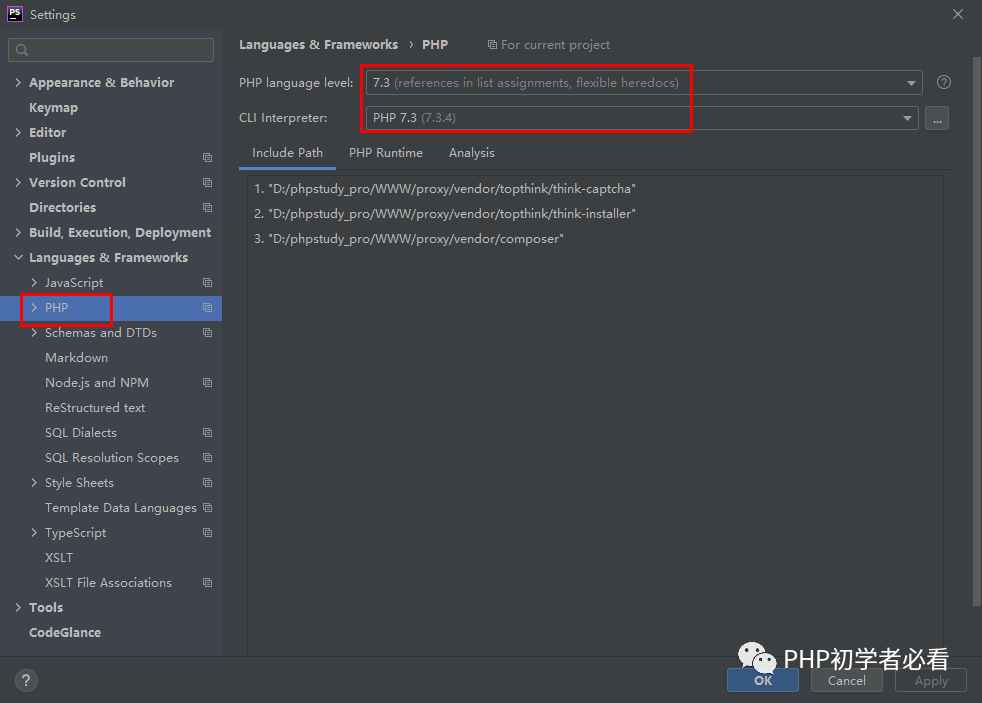Collapse the Languages & Frameworks section

click(18, 258)
